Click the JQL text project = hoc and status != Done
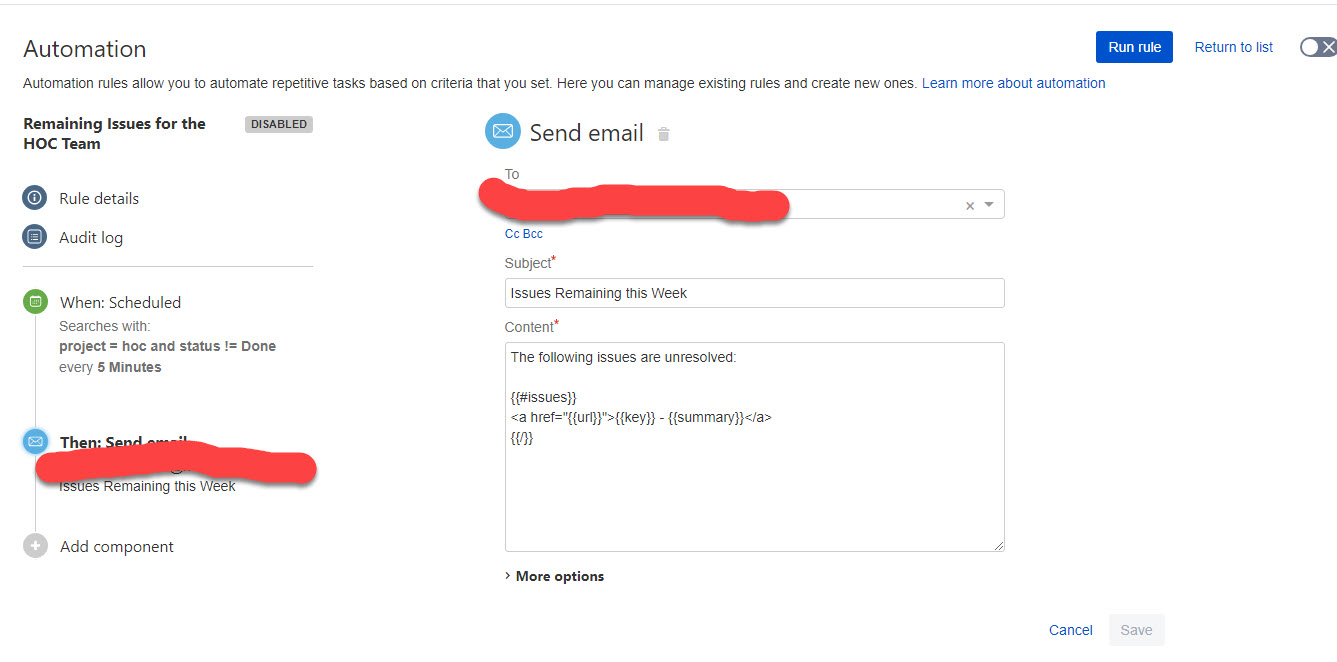Image resolution: width=1337 pixels, height=662 pixels. (167, 346)
